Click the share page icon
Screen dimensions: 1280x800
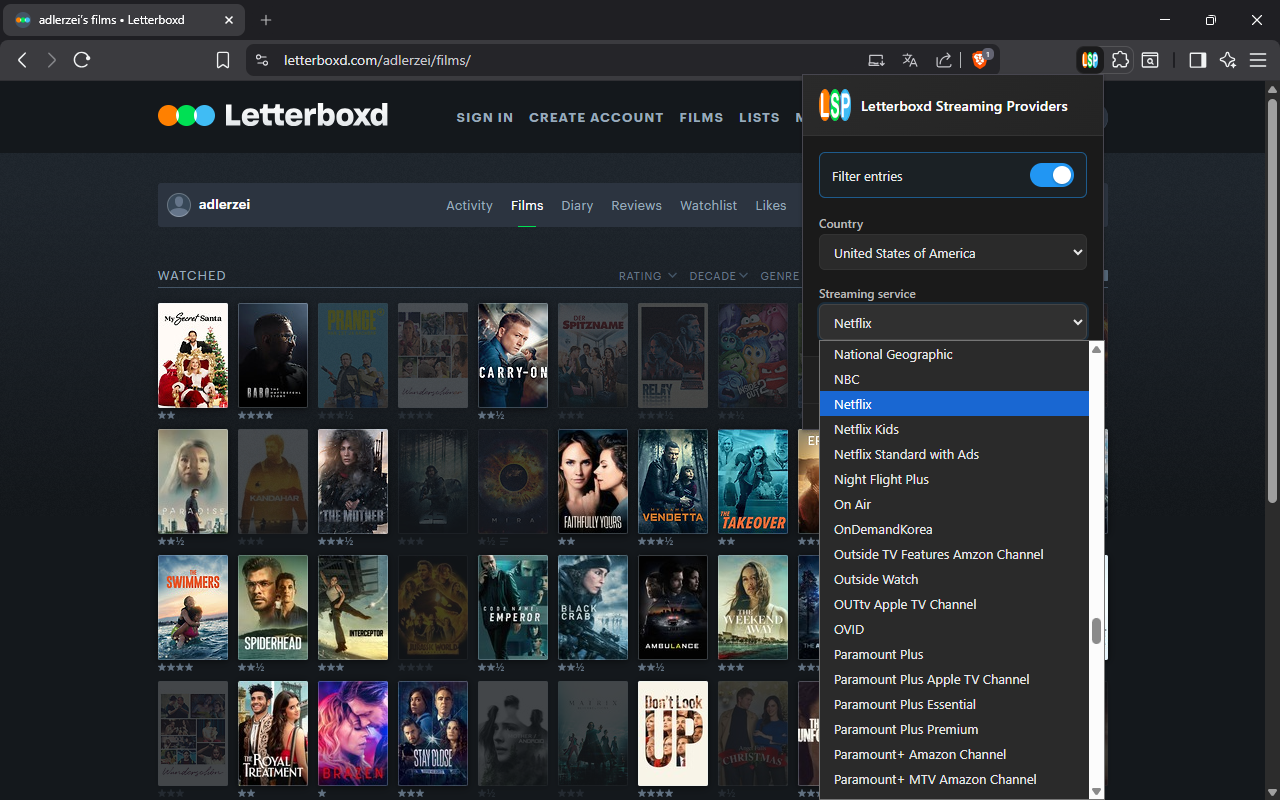(943, 60)
